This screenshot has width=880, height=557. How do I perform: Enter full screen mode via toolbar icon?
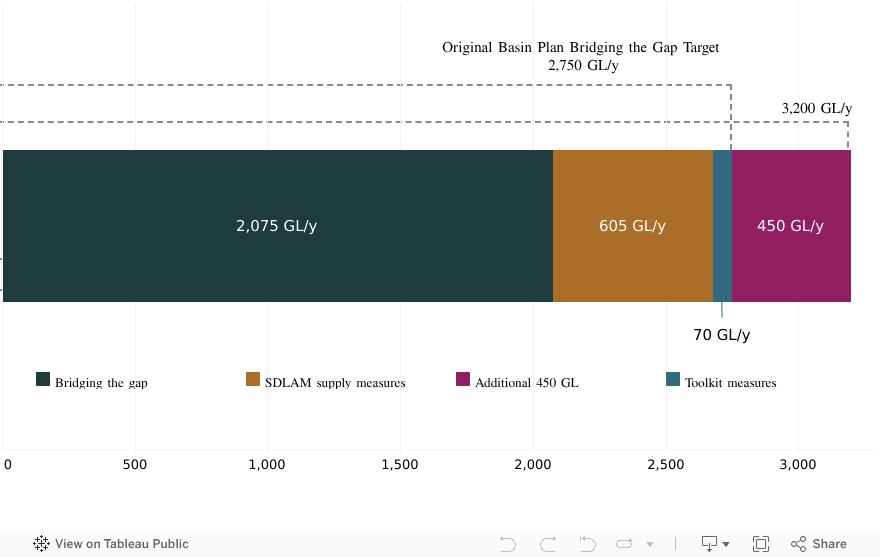pos(760,544)
